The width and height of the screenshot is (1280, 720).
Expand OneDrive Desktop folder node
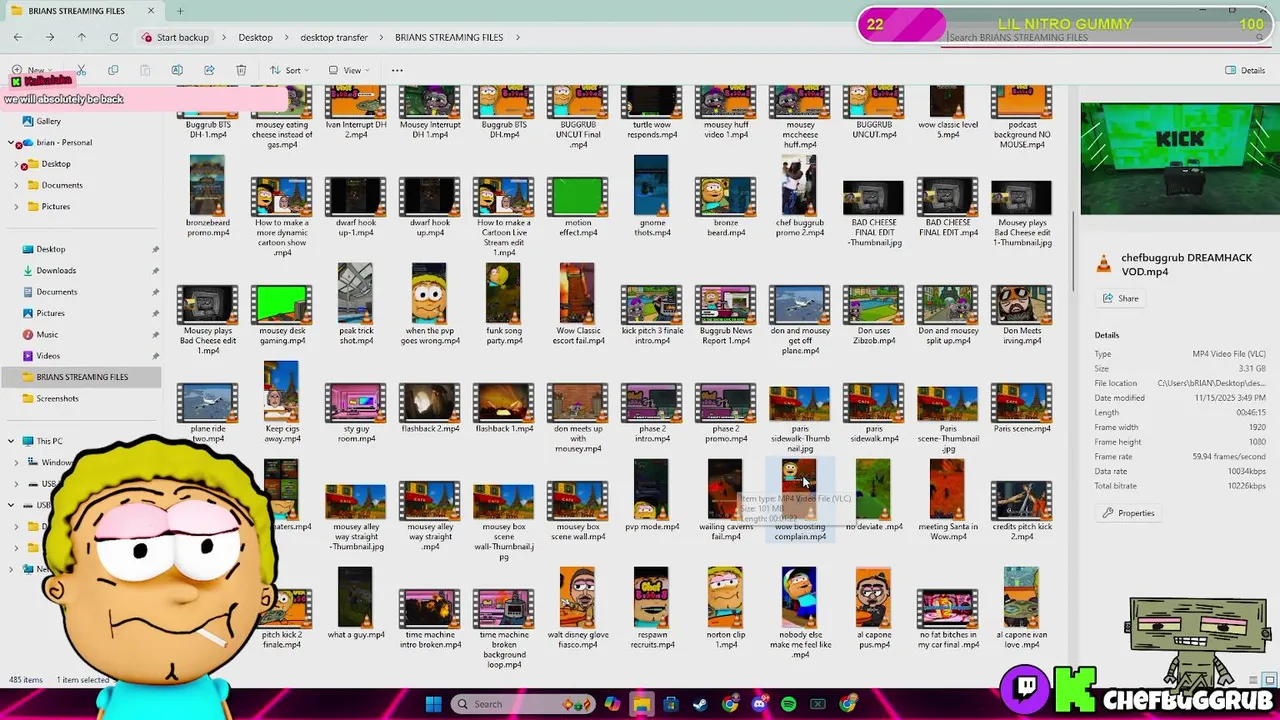click(x=16, y=164)
